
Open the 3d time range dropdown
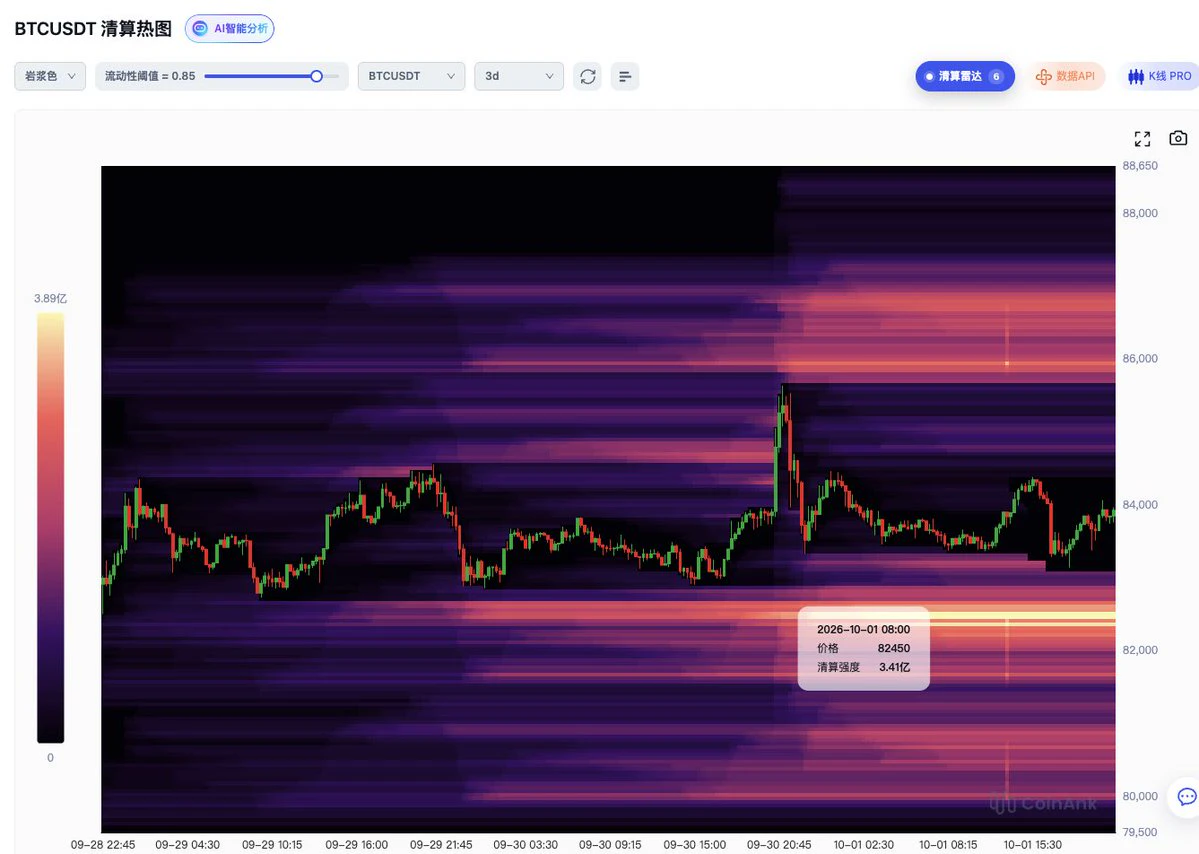pyautogui.click(x=518, y=76)
